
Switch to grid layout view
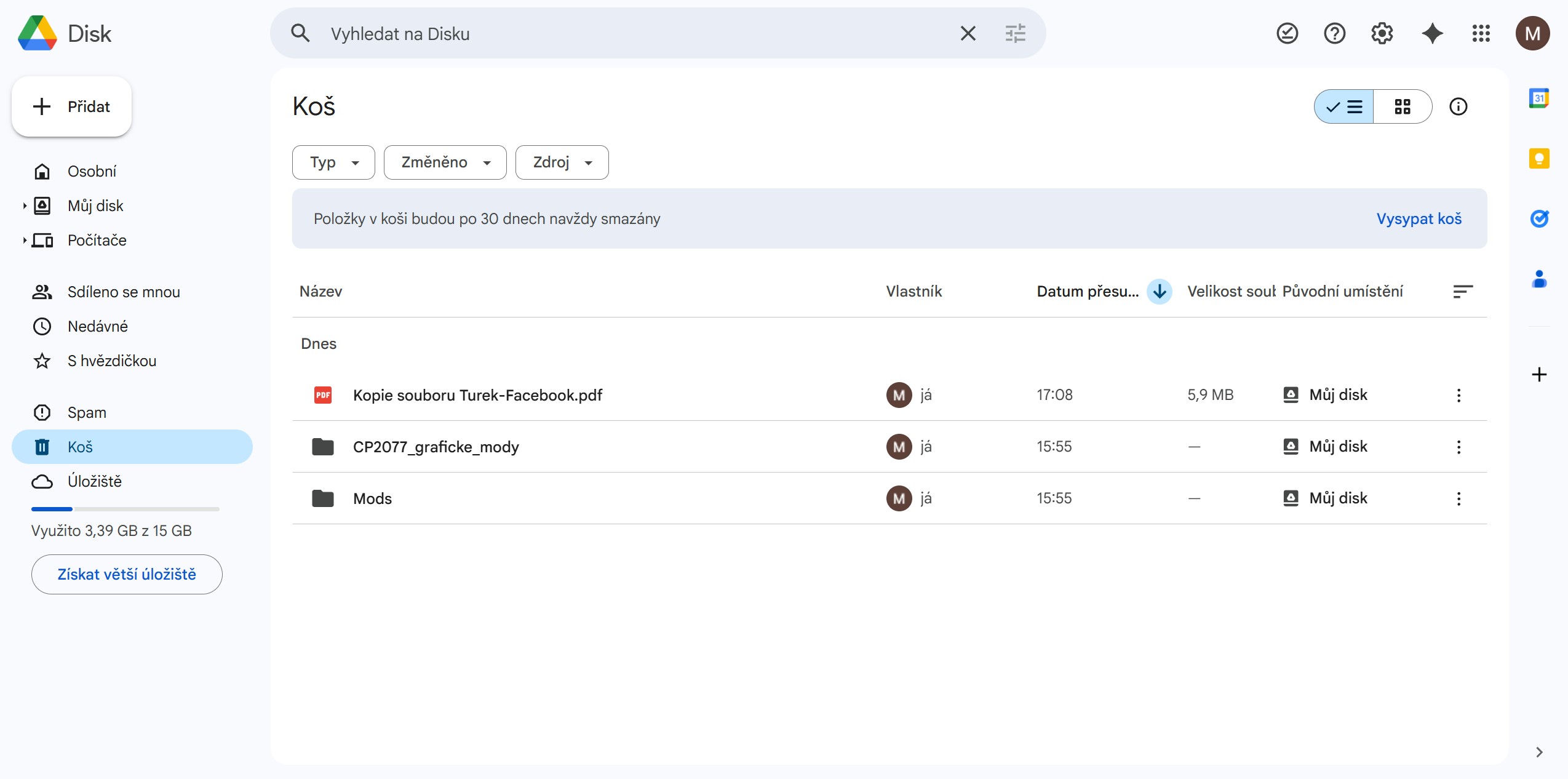click(x=1402, y=106)
